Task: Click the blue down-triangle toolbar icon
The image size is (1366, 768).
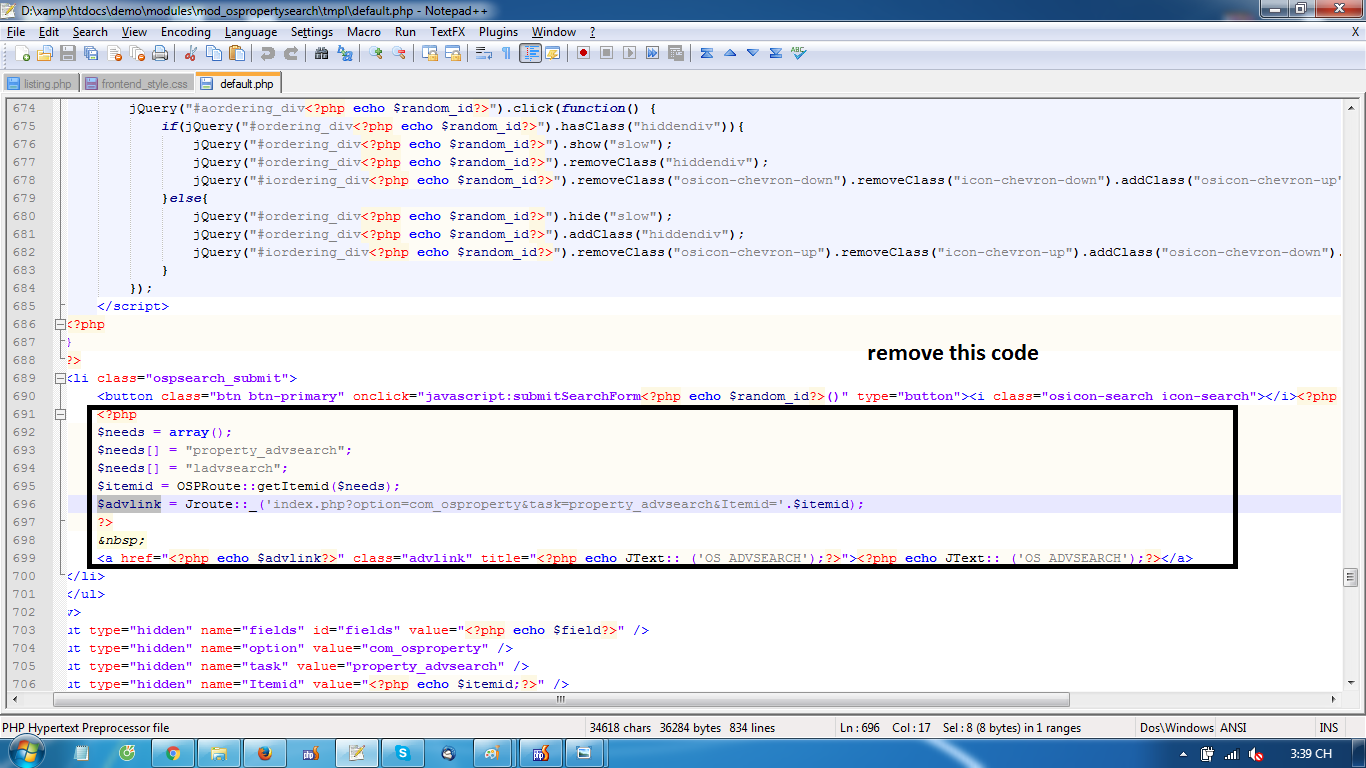Action: (x=753, y=53)
